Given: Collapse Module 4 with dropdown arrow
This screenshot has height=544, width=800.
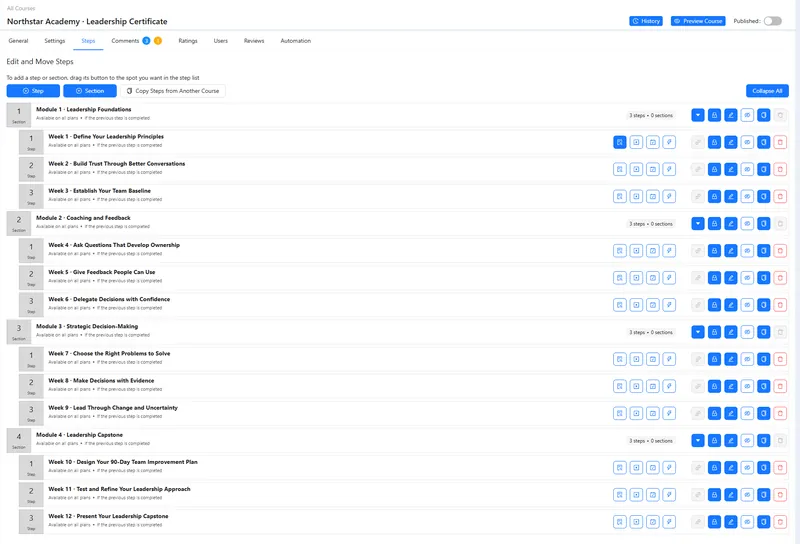Looking at the screenshot, I should (697, 440).
